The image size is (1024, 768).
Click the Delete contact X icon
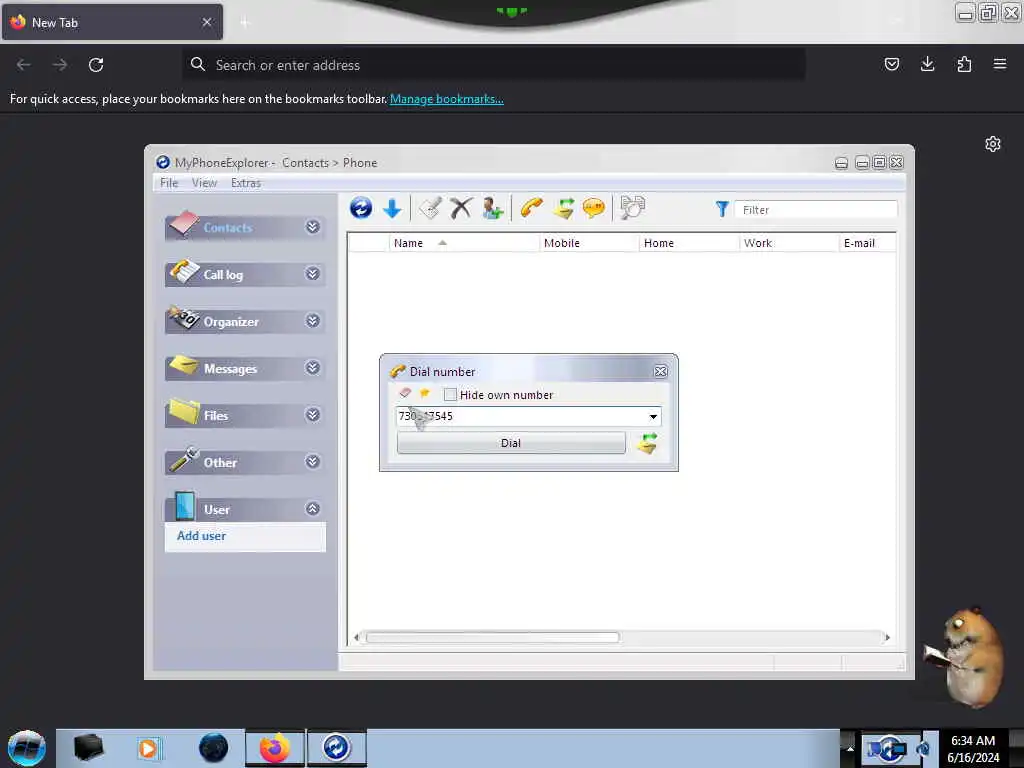[461, 208]
